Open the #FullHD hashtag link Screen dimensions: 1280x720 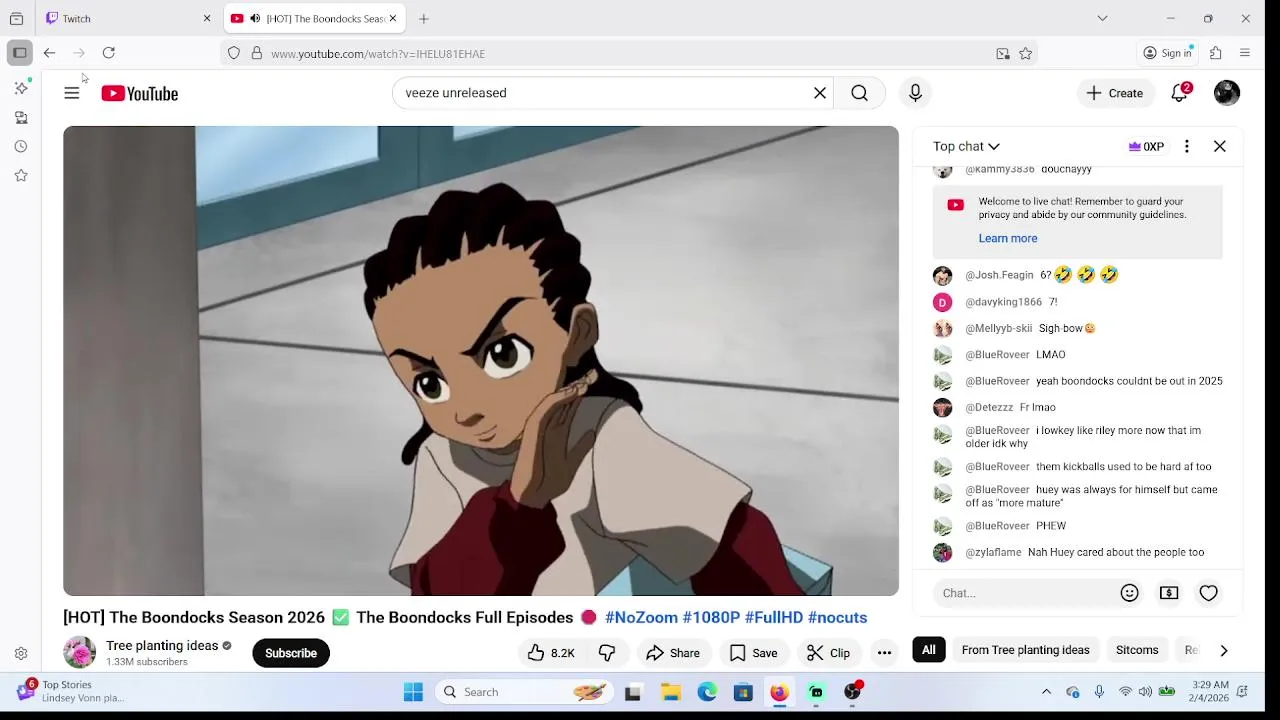tap(774, 618)
